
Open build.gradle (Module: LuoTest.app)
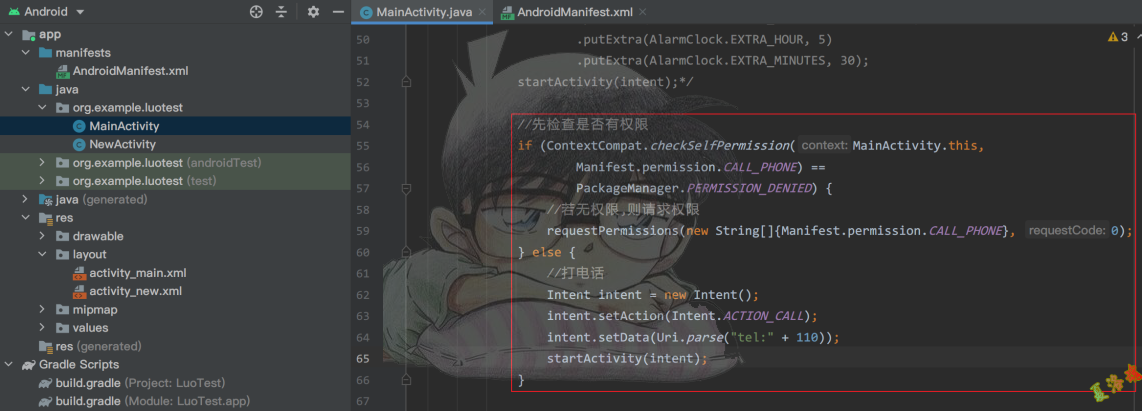[145, 401]
